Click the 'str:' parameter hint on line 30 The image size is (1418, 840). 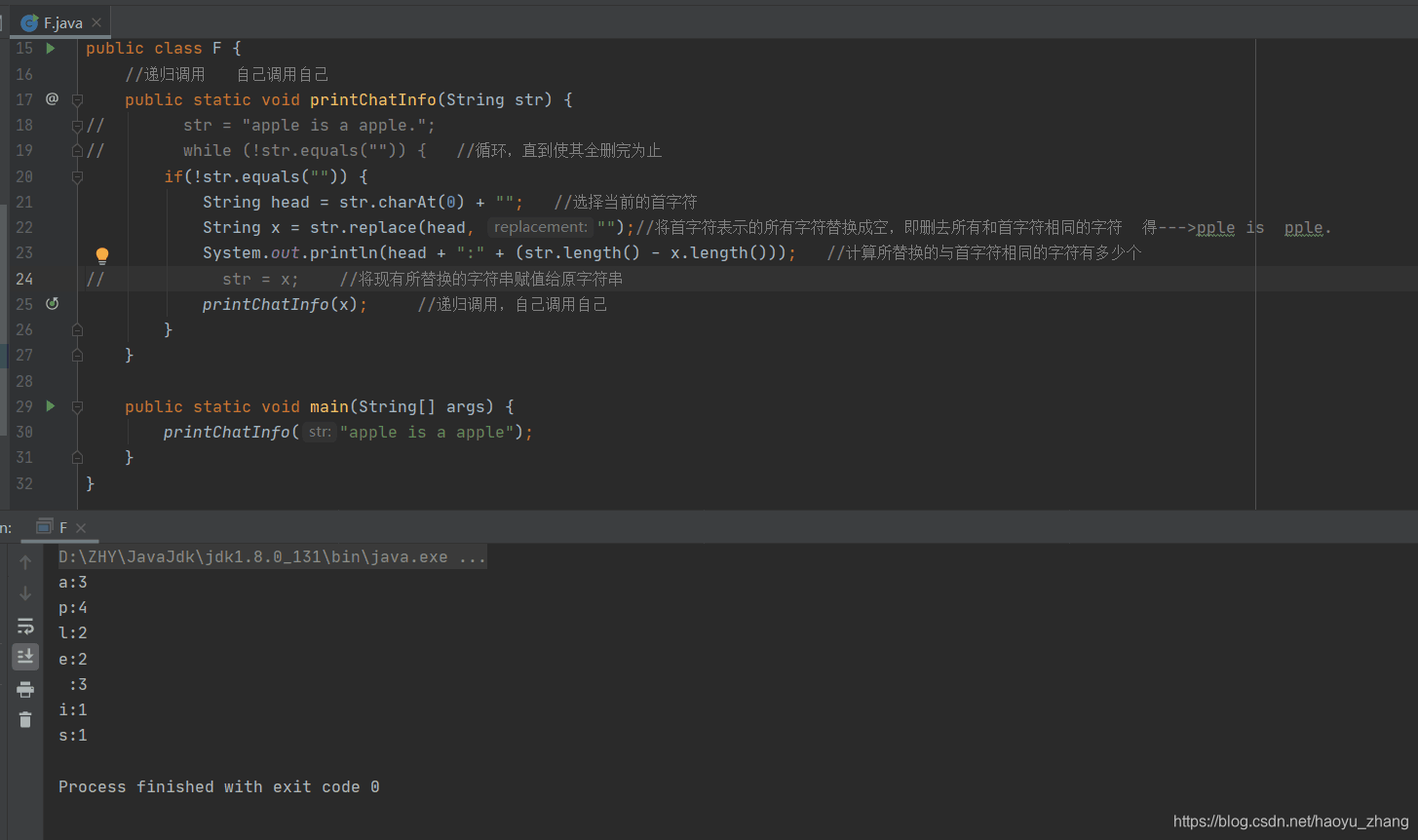coord(320,432)
